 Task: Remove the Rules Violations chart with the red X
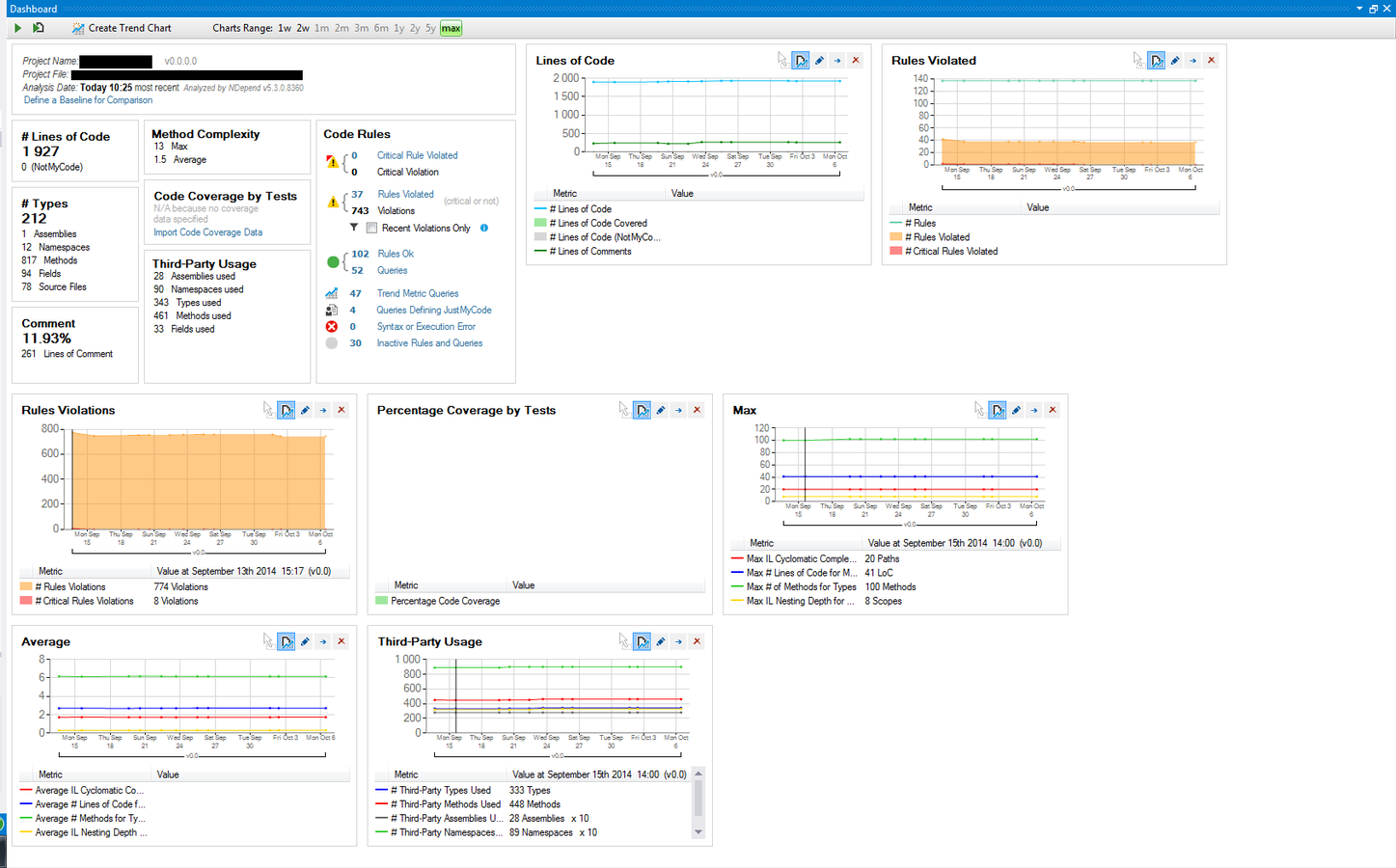342,411
